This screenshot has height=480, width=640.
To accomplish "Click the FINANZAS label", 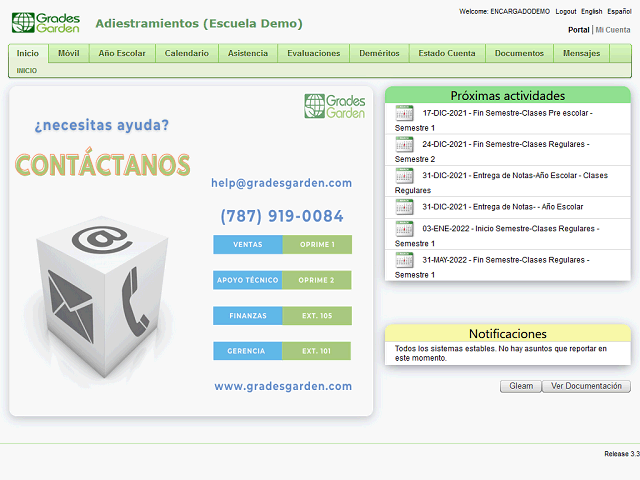I will (248, 316).
